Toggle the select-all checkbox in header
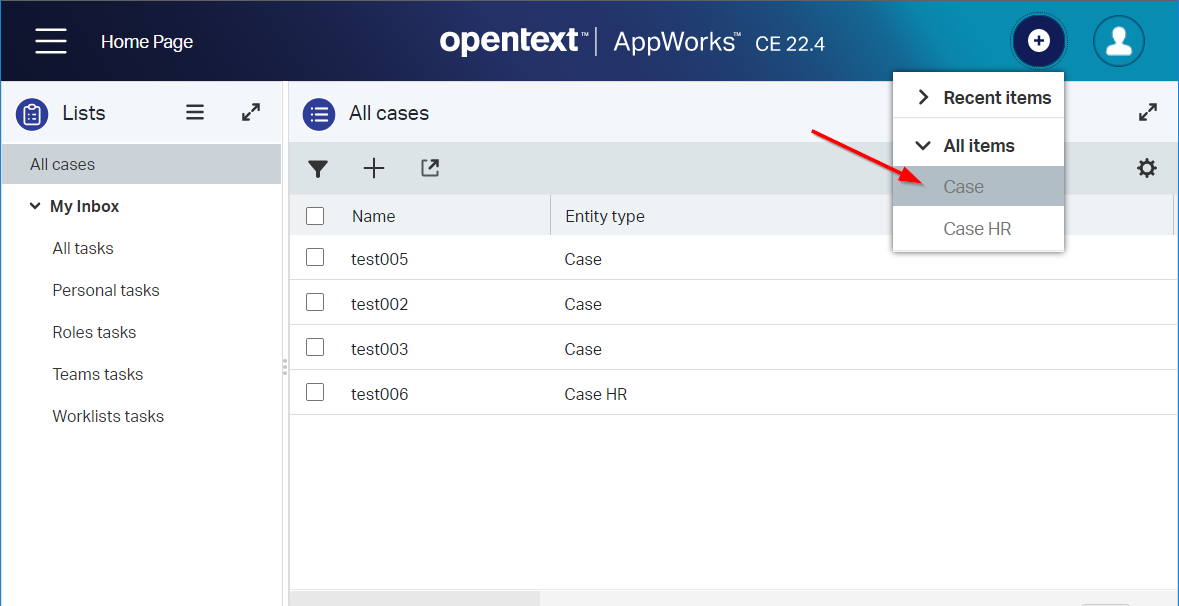 [315, 216]
